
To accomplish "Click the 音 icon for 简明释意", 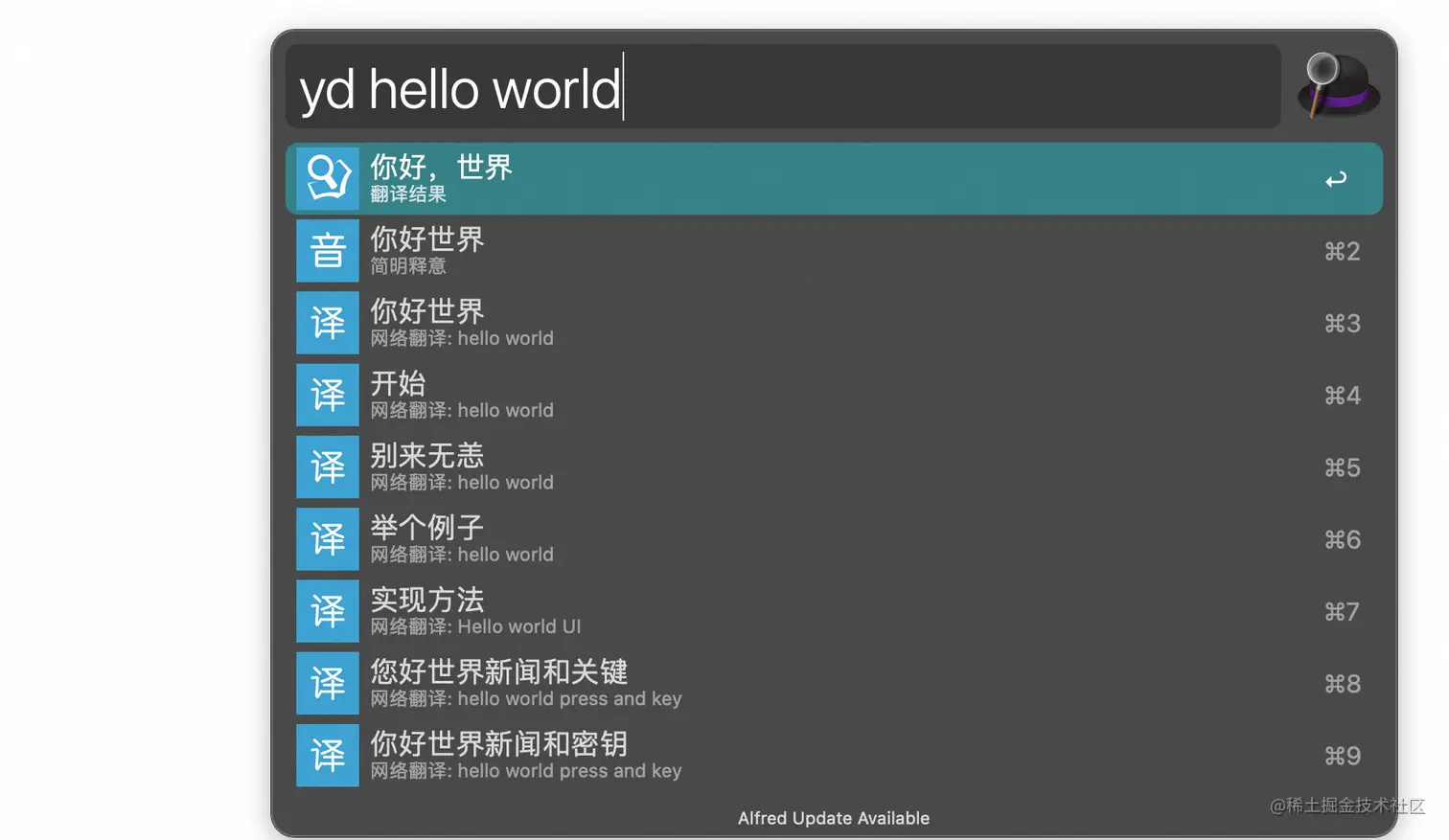I will (x=328, y=251).
